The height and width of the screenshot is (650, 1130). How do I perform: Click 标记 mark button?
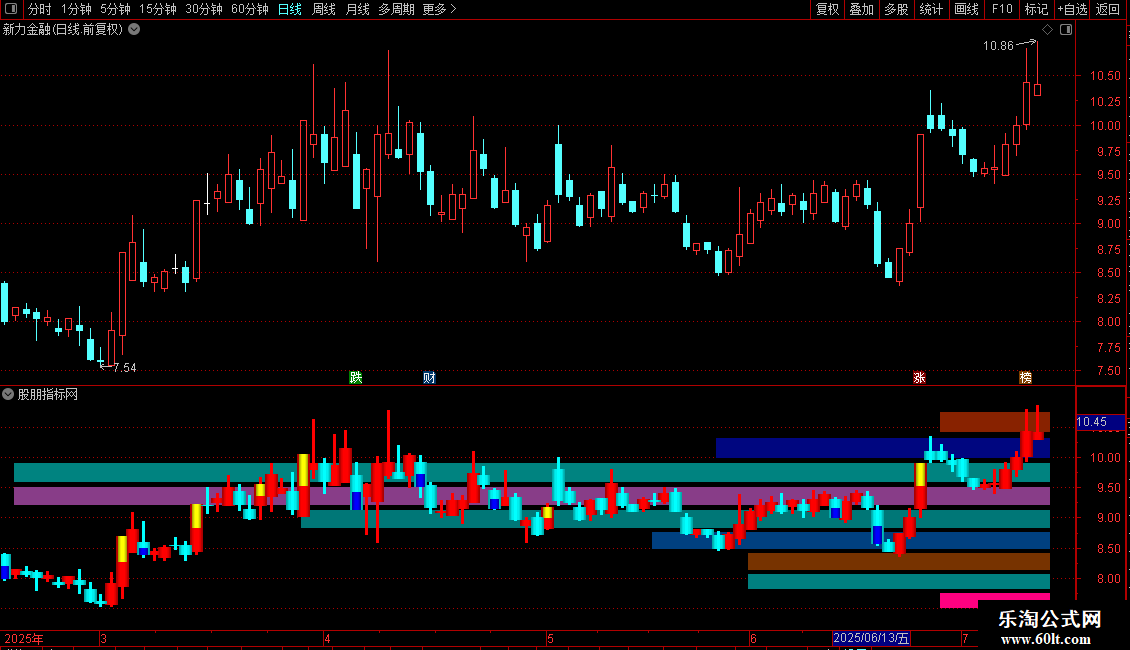[x=1036, y=9]
